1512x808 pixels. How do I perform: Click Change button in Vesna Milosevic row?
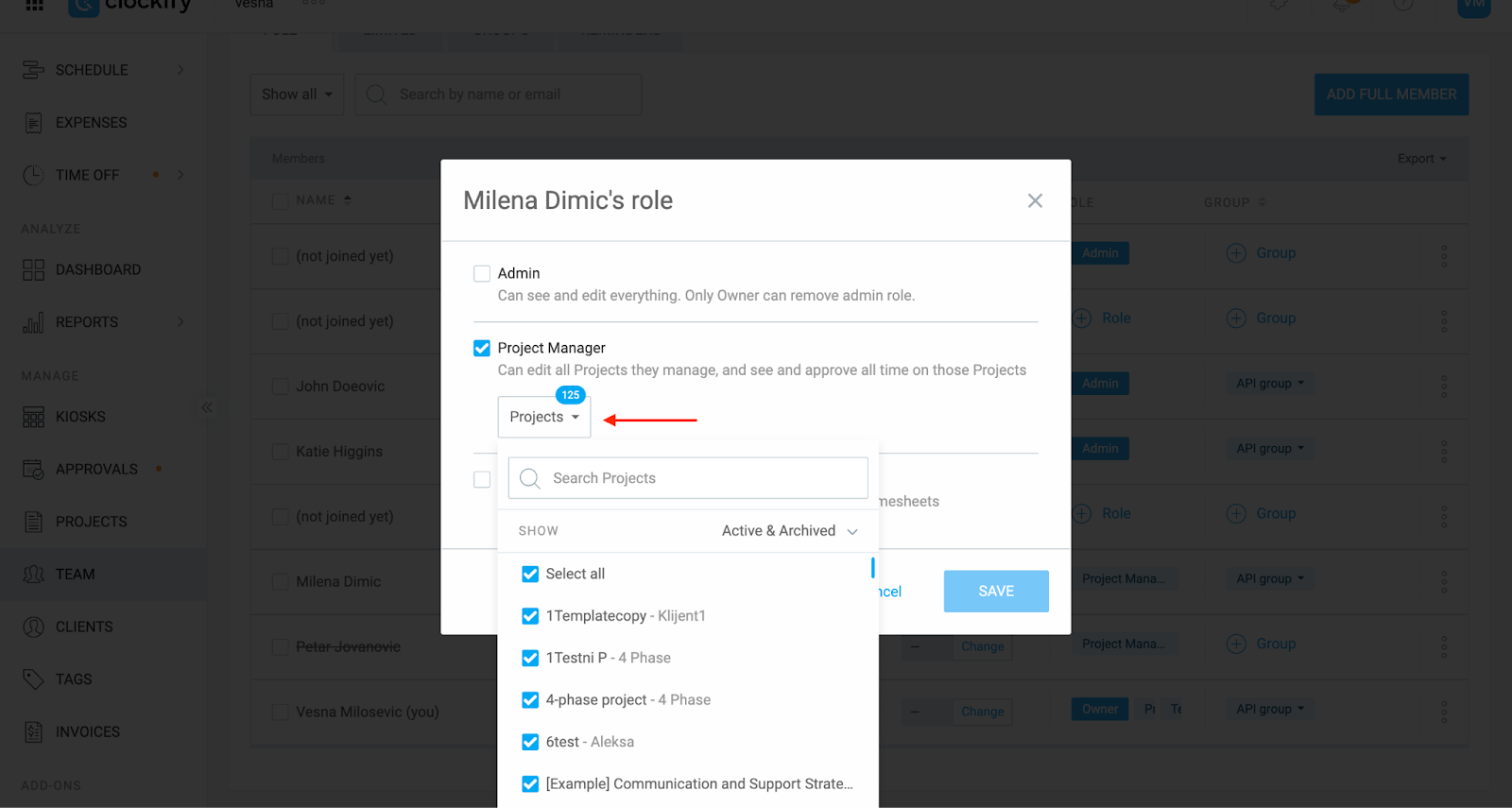(x=983, y=712)
